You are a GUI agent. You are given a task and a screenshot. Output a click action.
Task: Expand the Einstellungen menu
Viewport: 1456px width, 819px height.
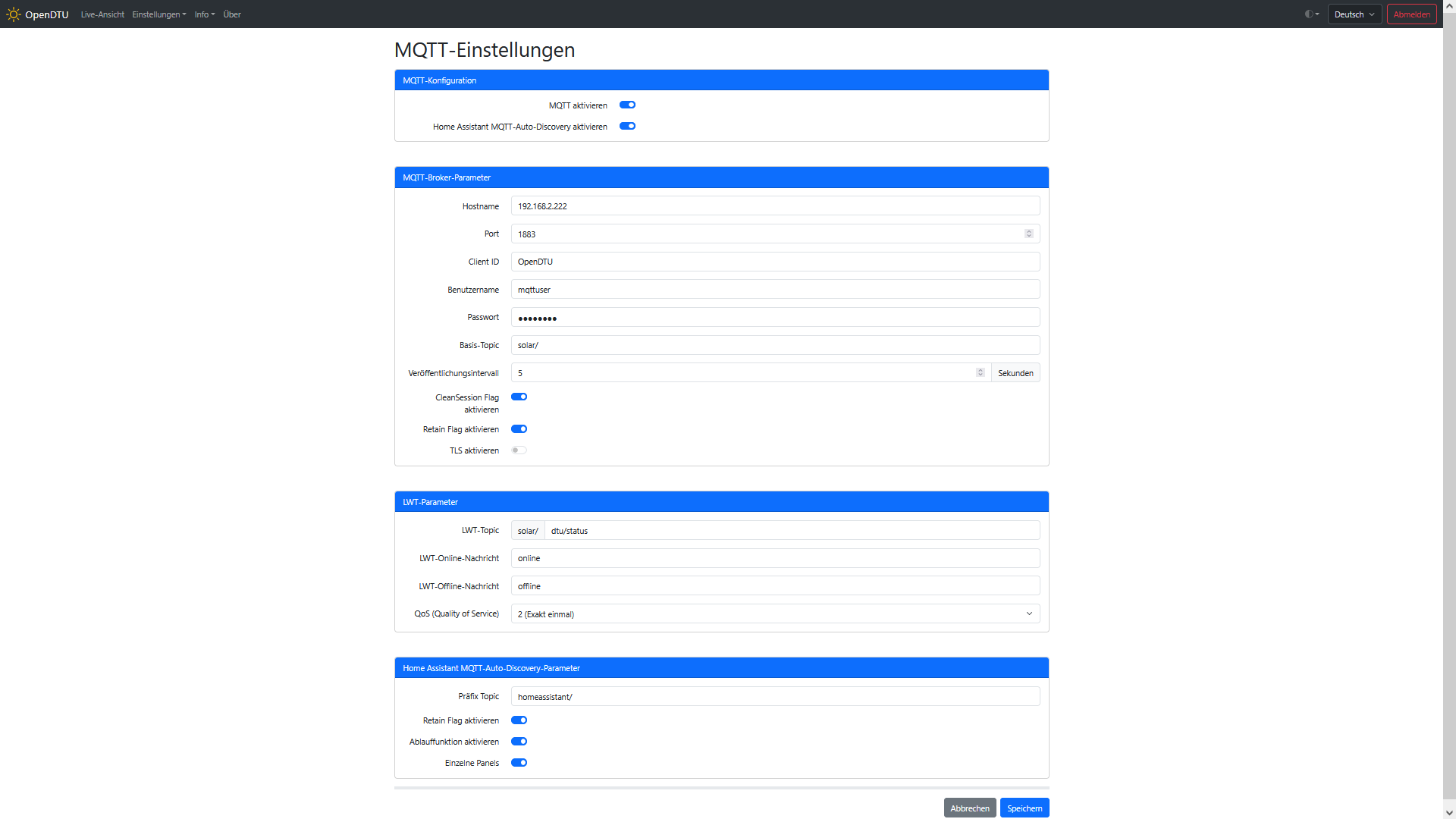point(158,14)
